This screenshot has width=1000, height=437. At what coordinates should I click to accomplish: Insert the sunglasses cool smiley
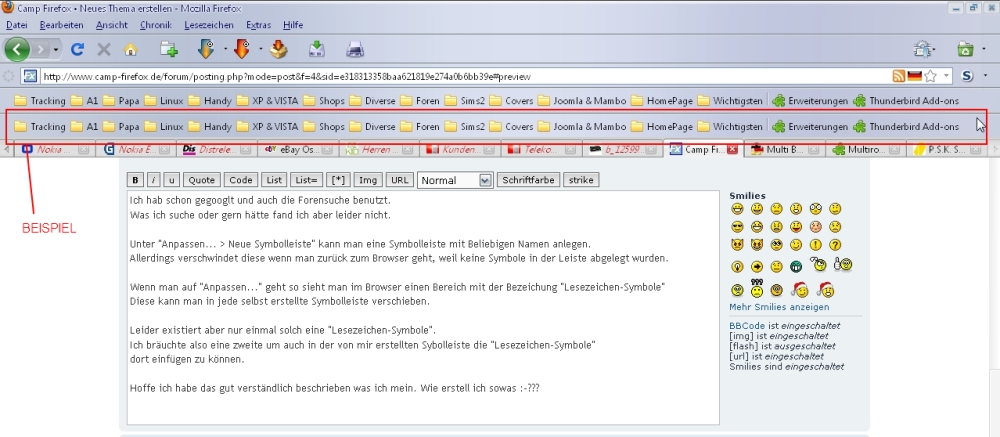[737, 226]
